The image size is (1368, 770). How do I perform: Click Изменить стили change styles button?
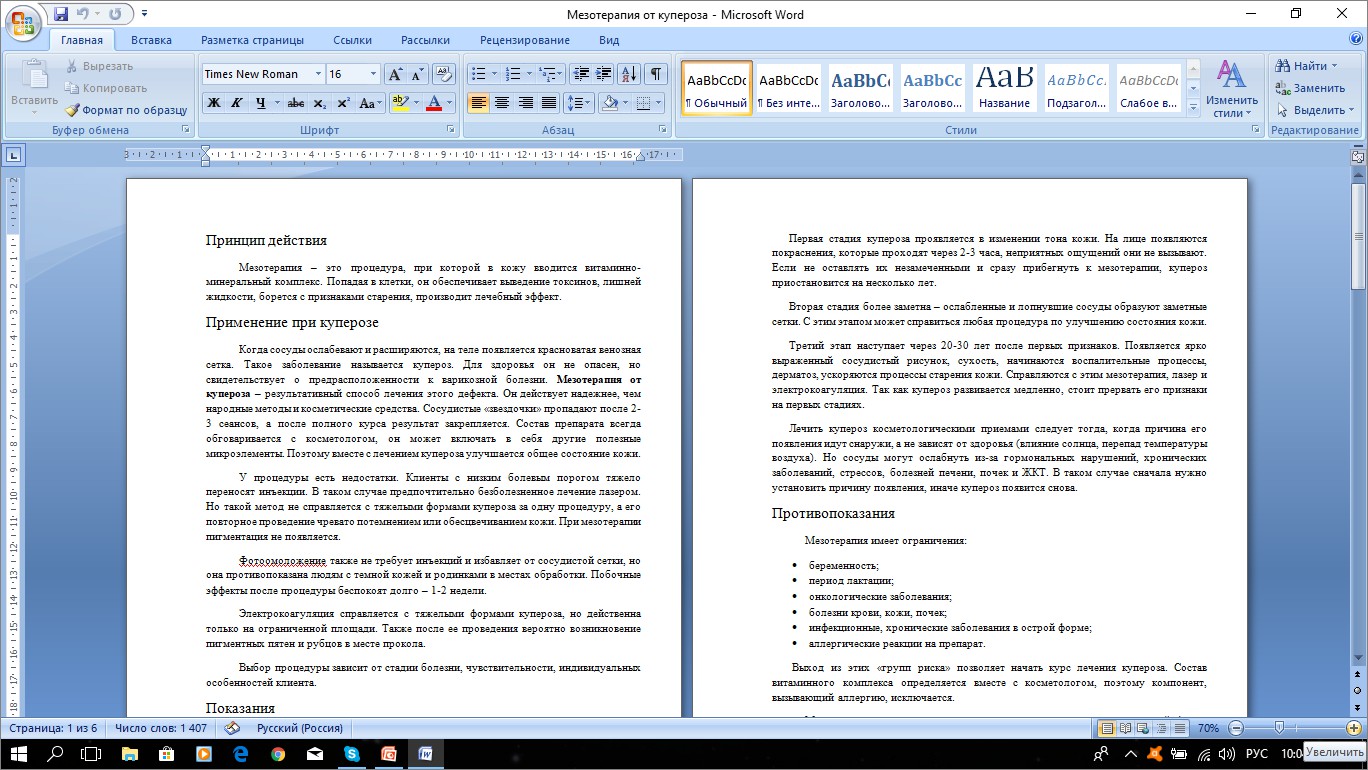pyautogui.click(x=1231, y=88)
